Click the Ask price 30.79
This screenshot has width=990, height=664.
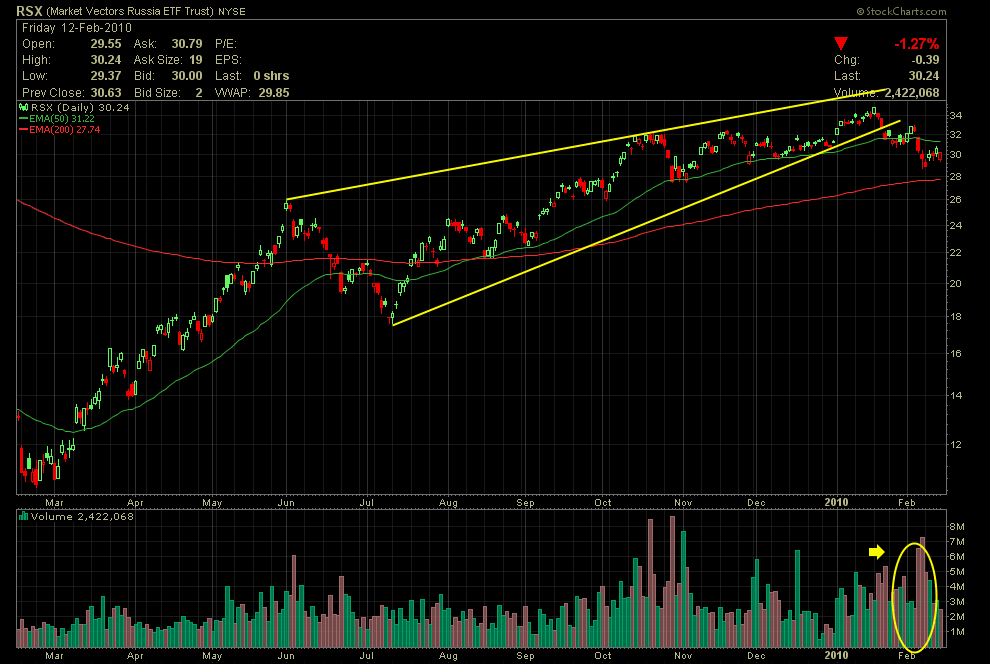click(x=187, y=44)
